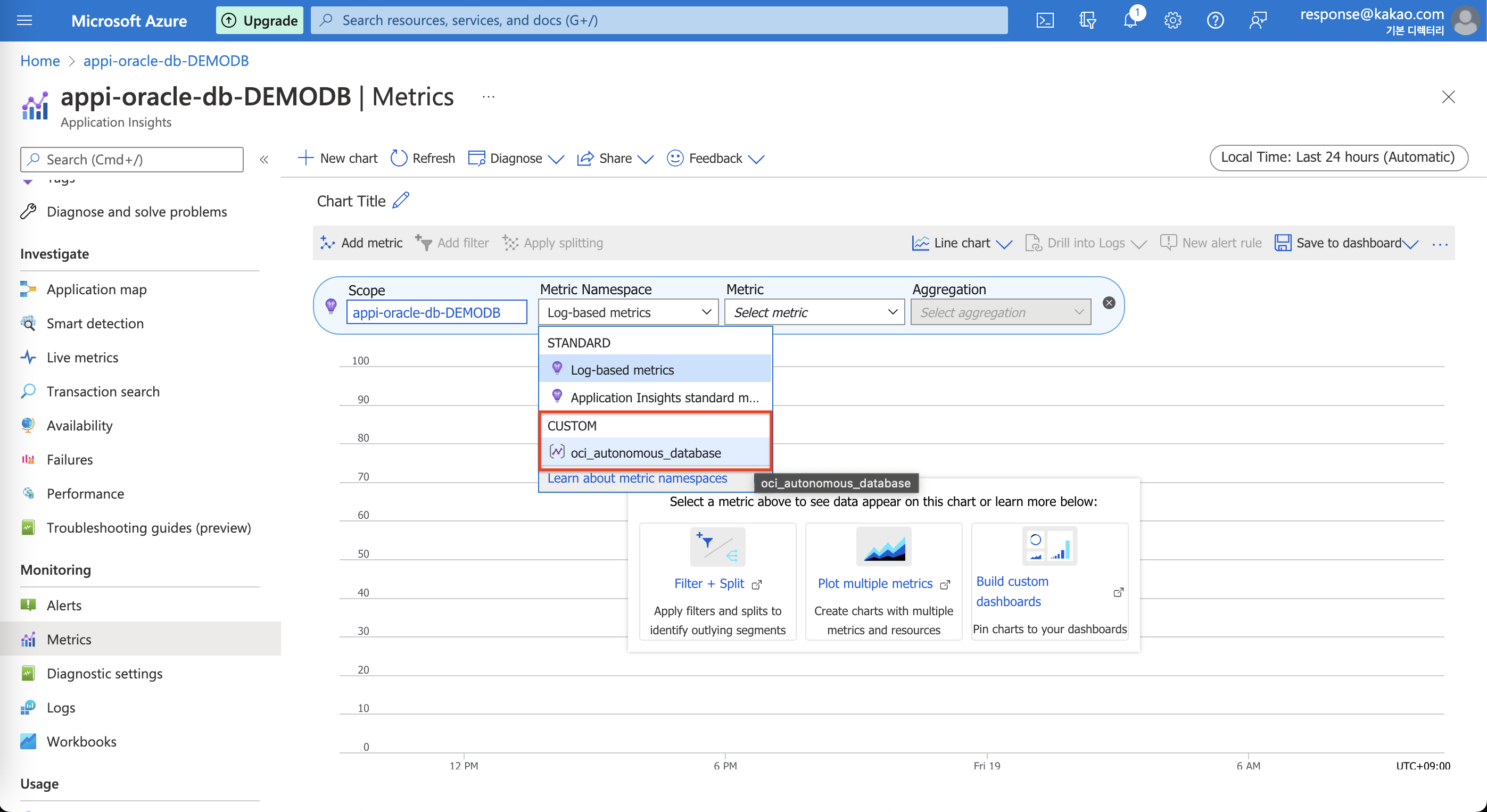
Task: Open Workbooks in sidebar
Action: click(x=81, y=742)
